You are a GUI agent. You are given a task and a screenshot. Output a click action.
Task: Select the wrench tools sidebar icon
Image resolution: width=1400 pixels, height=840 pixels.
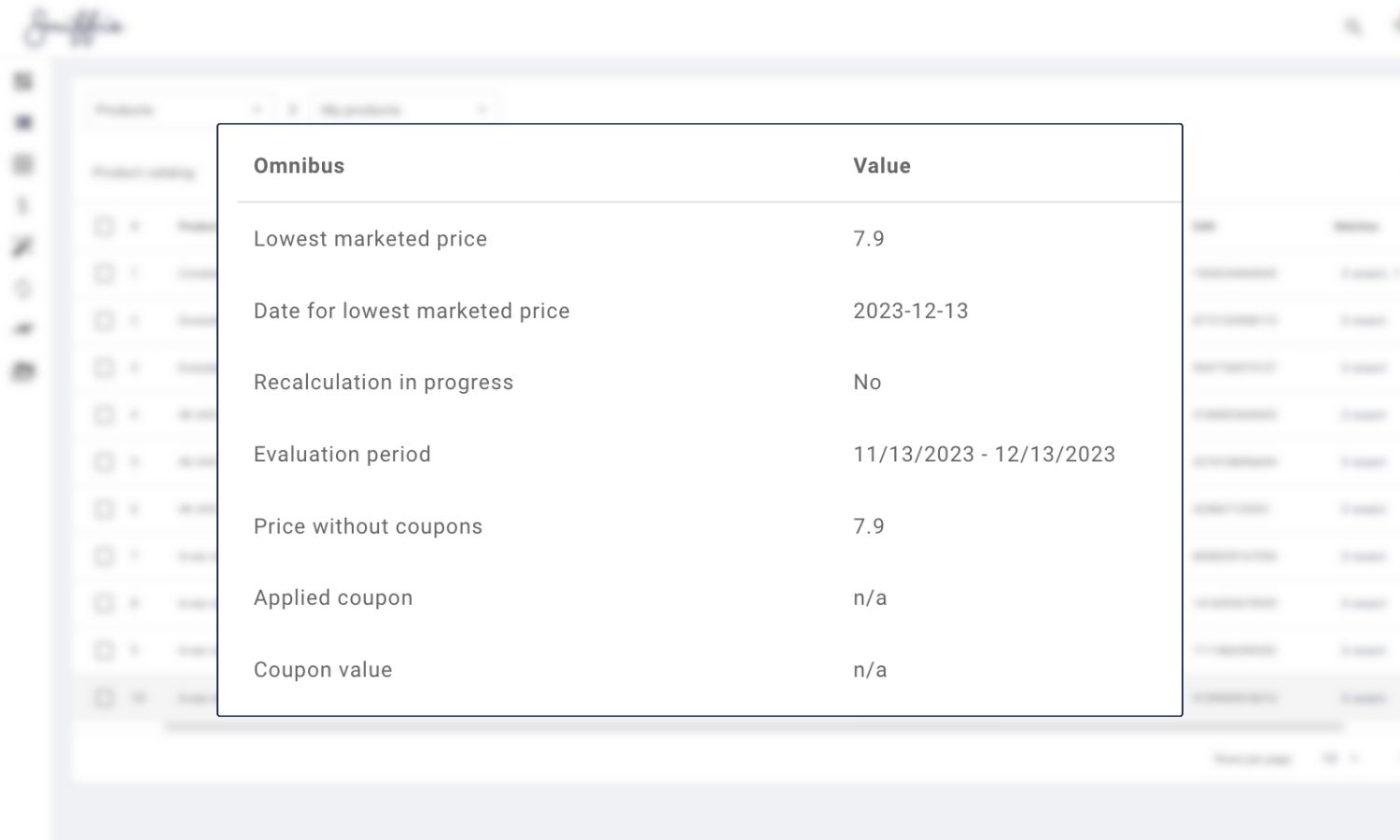pyautogui.click(x=23, y=246)
